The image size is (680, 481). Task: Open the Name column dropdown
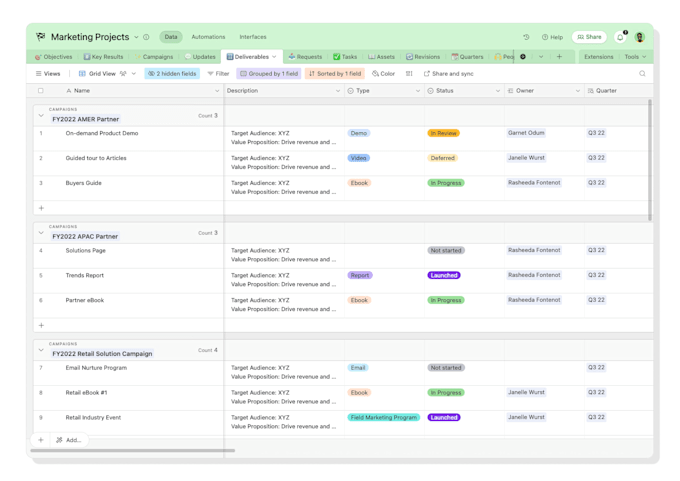point(217,91)
